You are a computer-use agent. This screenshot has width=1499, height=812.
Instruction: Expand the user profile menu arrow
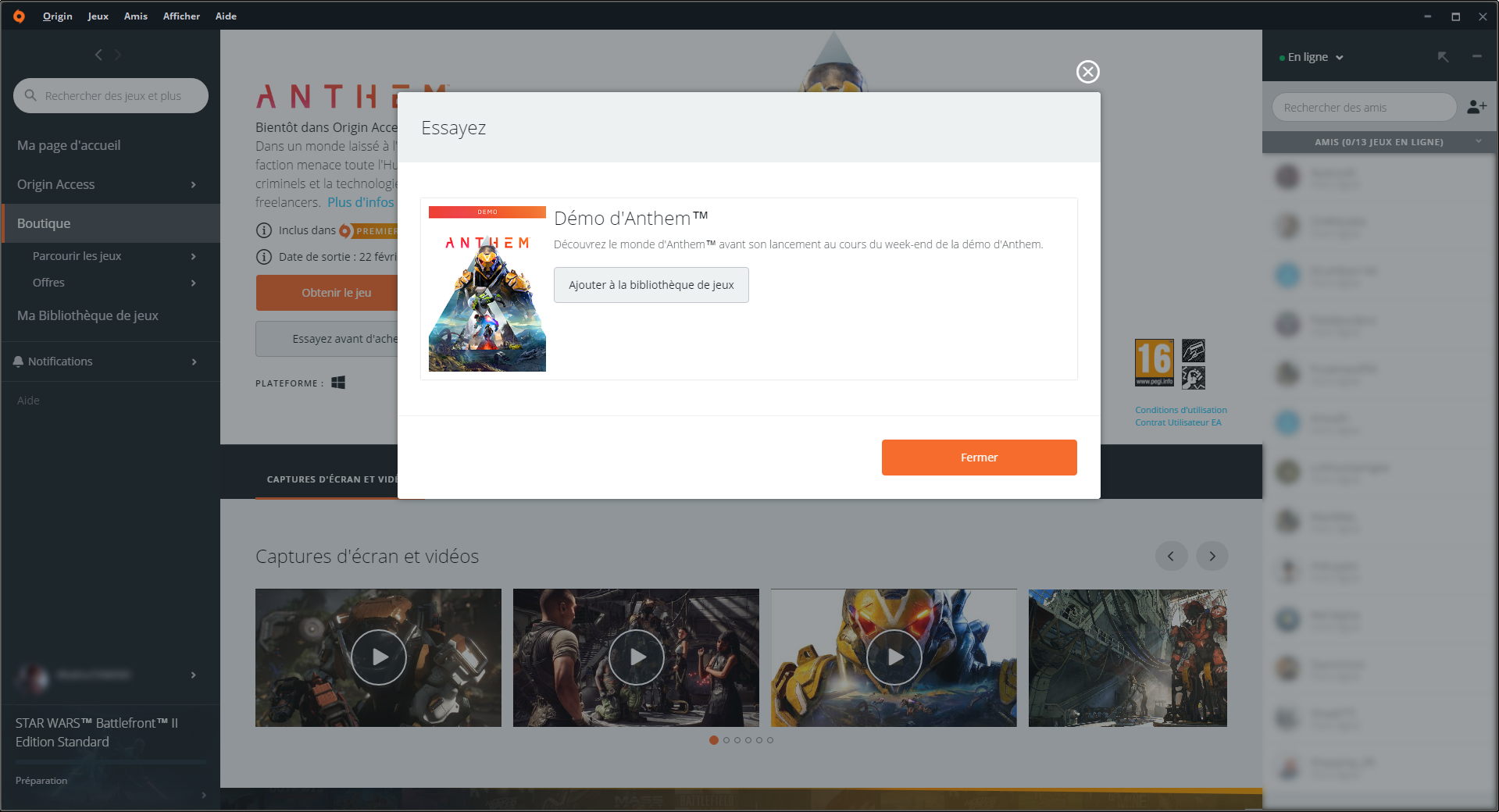tap(194, 675)
